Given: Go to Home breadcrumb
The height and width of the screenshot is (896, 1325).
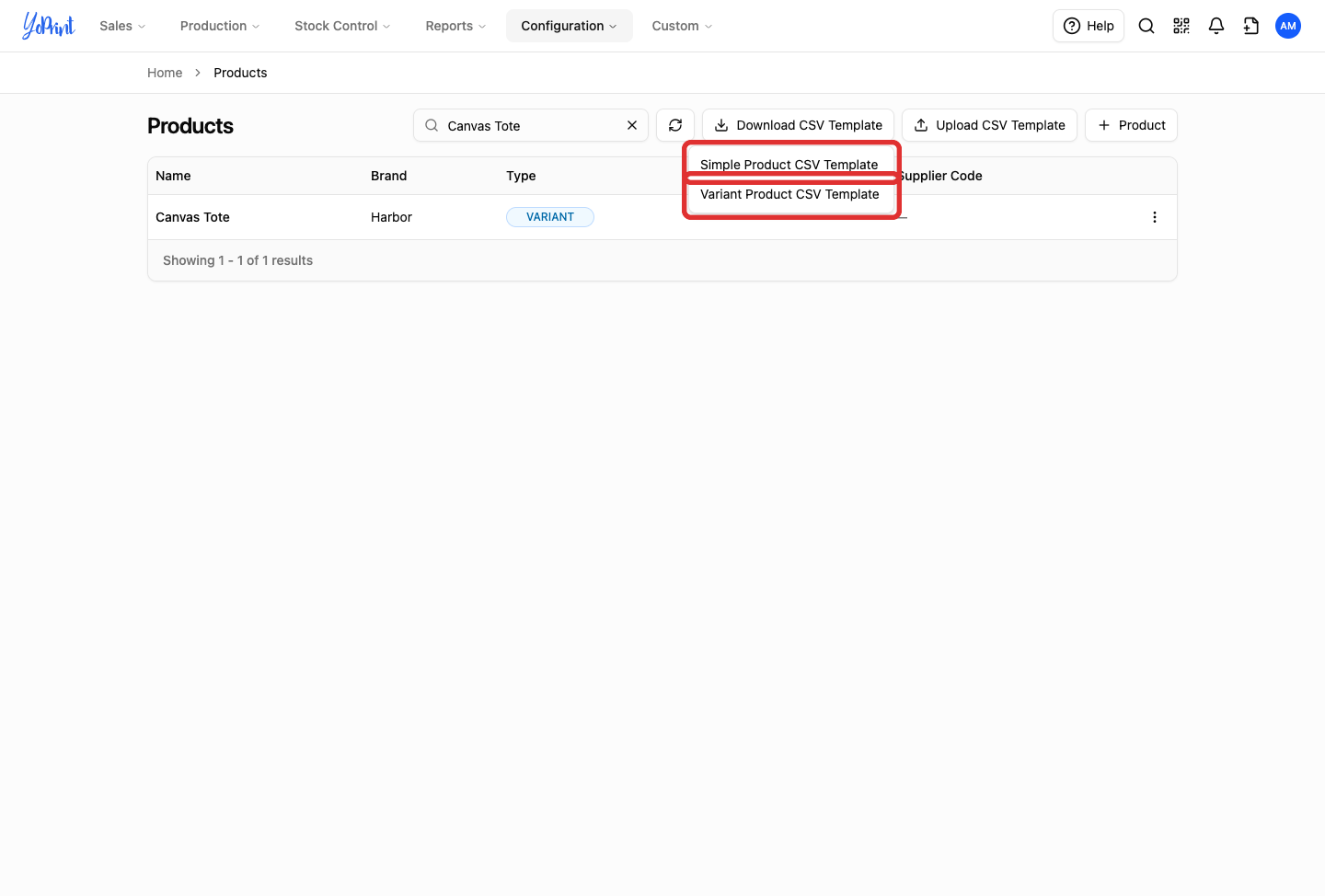Looking at the screenshot, I should pyautogui.click(x=165, y=73).
